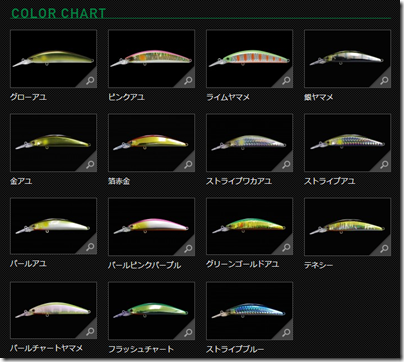Click the ストライプワカアユ color name label

click(x=239, y=181)
